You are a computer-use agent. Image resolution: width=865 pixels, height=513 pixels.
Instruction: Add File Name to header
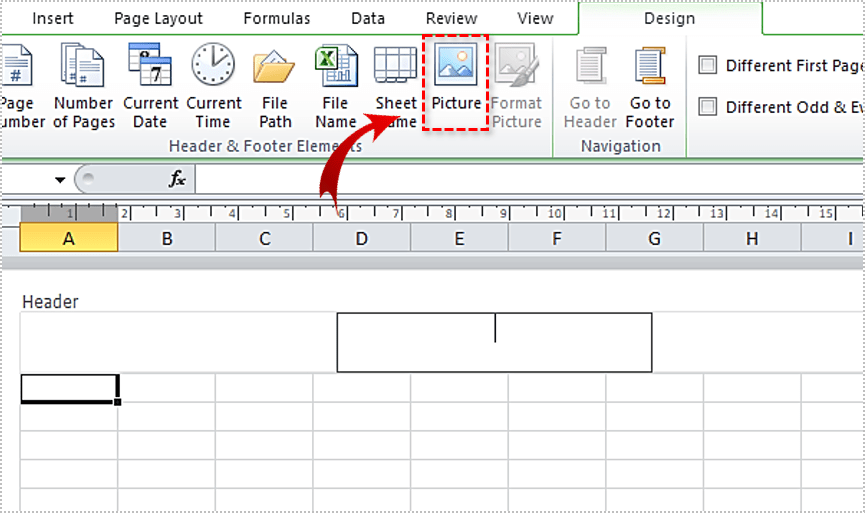336,85
